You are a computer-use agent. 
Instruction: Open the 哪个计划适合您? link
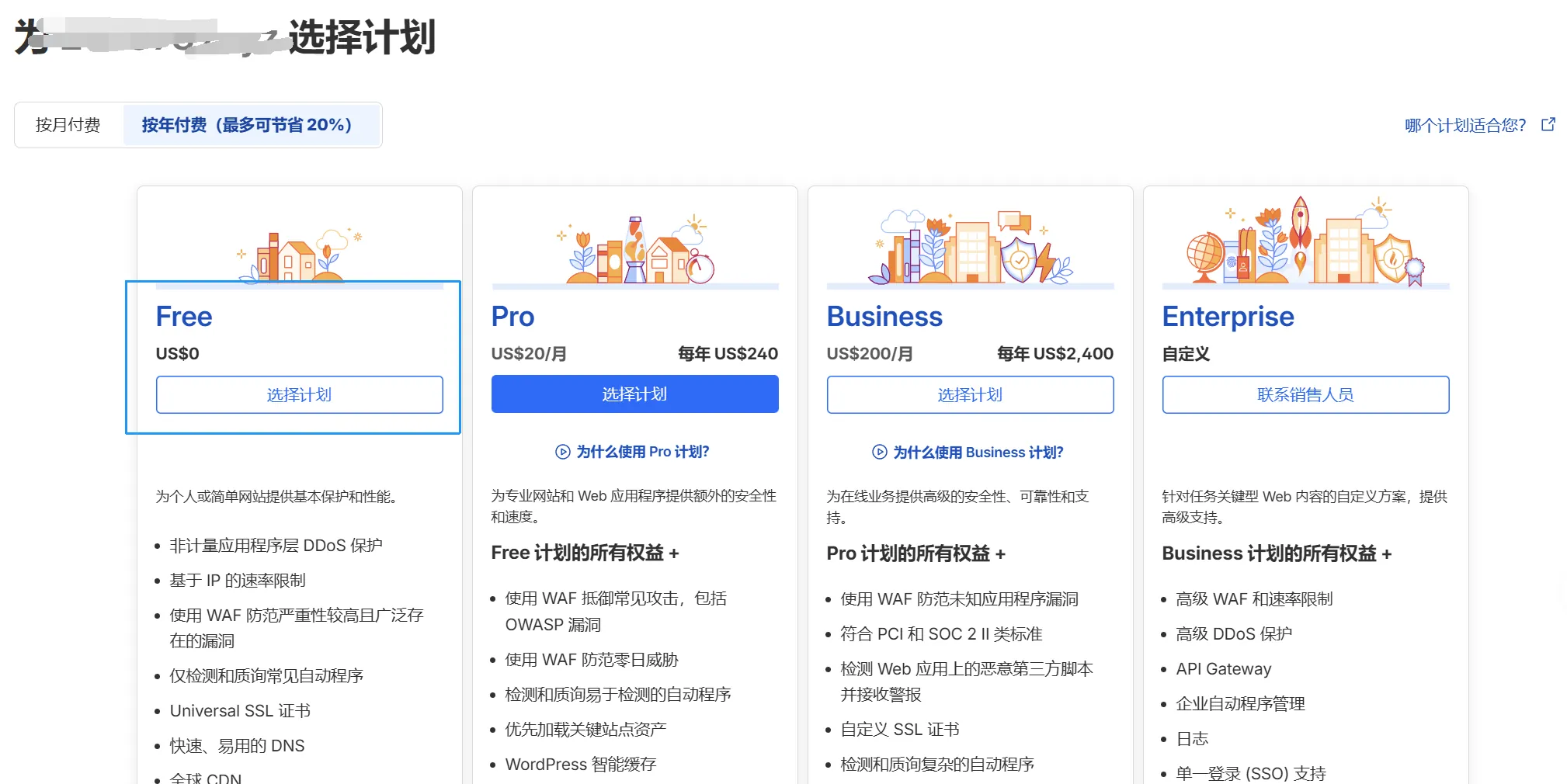(1465, 126)
